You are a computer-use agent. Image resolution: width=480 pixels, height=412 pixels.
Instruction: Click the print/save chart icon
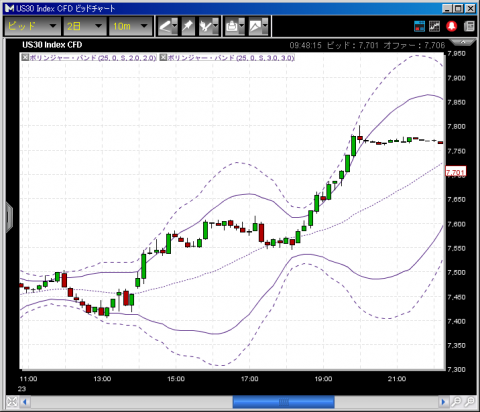pyautogui.click(x=231, y=26)
